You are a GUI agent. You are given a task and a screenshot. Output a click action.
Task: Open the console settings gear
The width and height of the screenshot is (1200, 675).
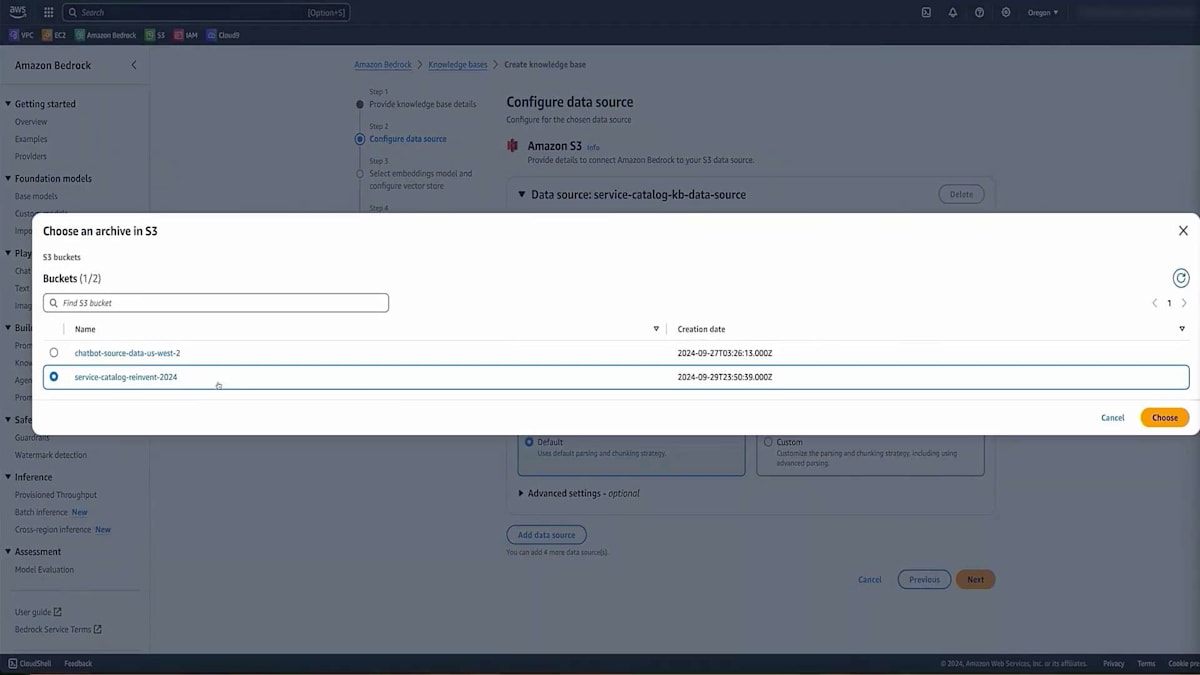[1006, 13]
